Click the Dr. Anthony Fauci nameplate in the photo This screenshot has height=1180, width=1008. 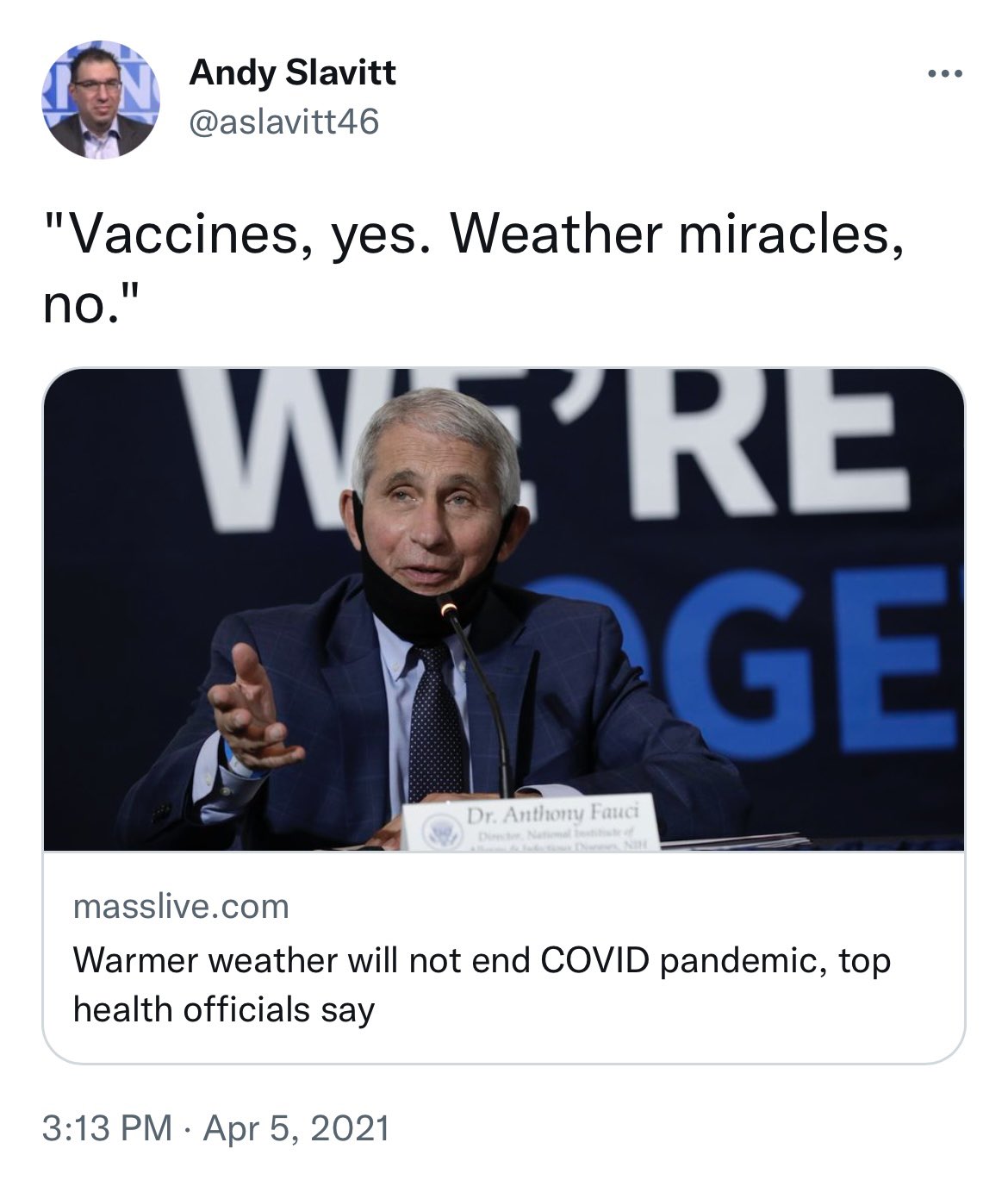[532, 823]
